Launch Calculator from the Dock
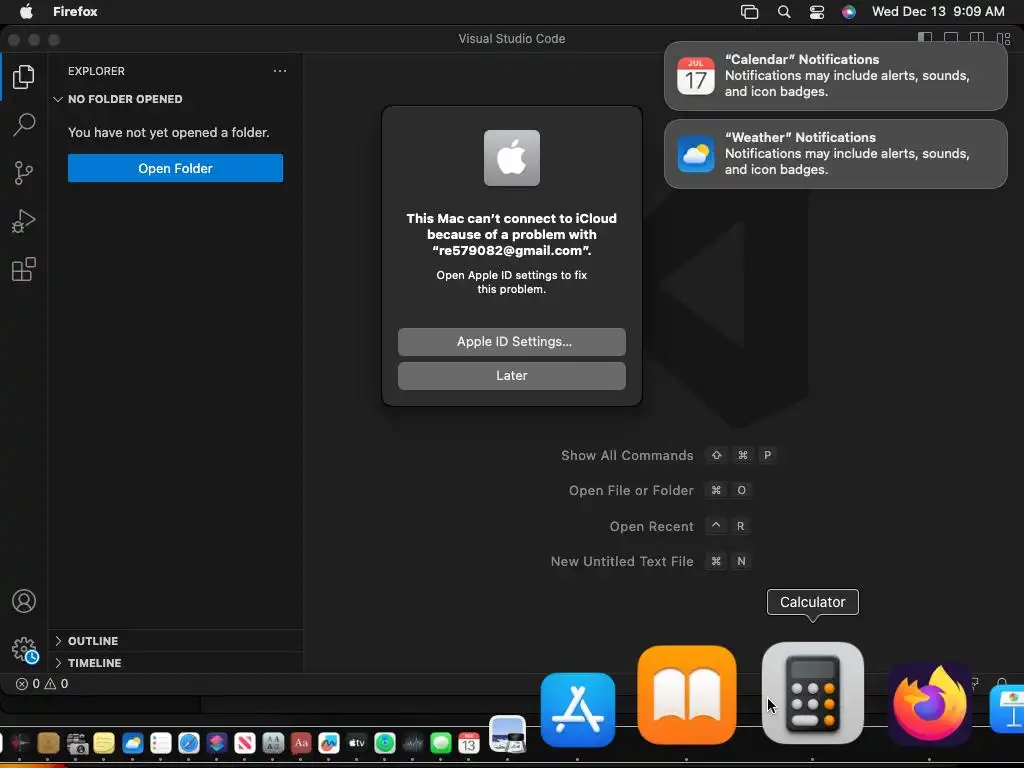The width and height of the screenshot is (1024, 768). pyautogui.click(x=812, y=693)
